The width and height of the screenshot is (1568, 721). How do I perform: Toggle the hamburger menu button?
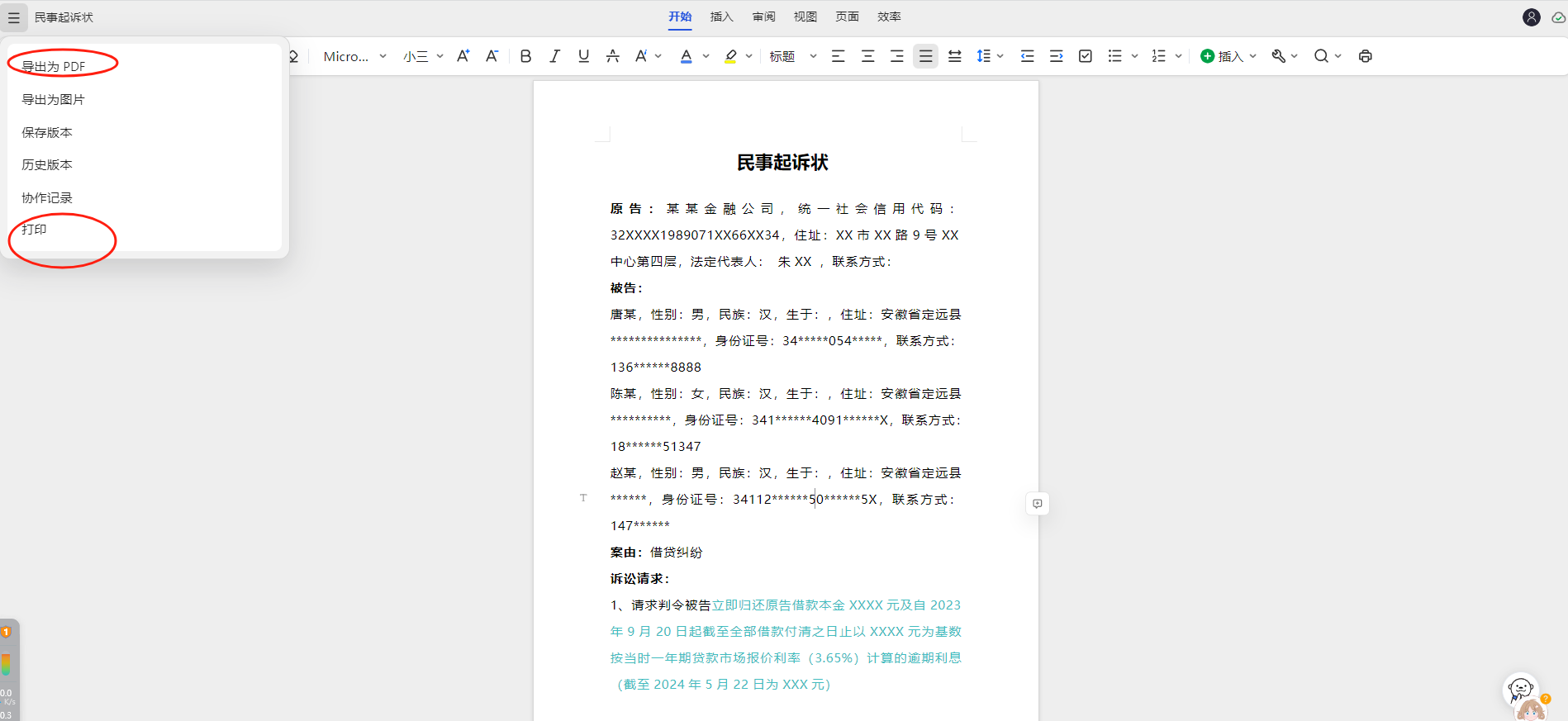(14, 17)
